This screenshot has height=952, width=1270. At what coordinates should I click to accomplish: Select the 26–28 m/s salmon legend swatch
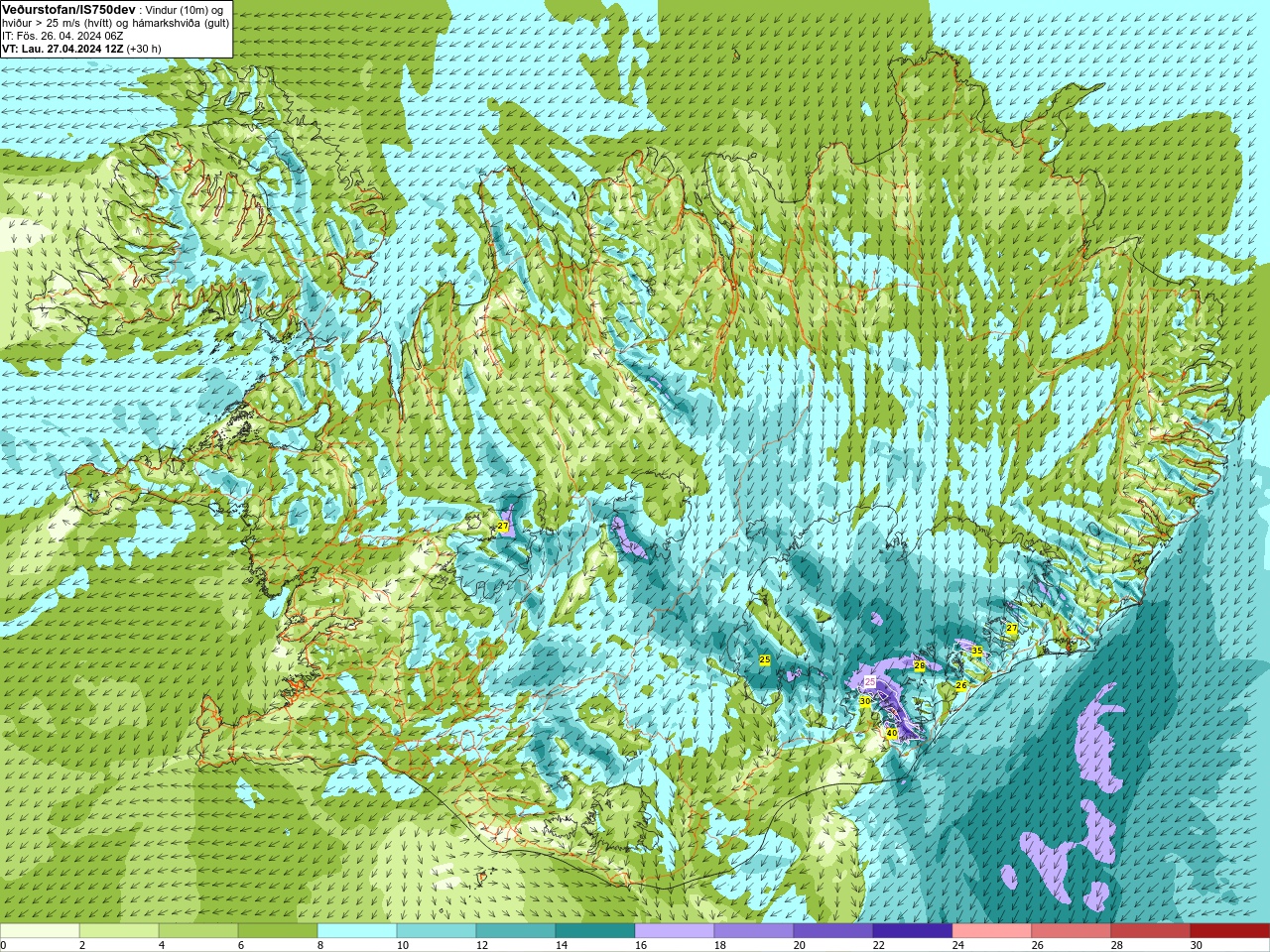click(1072, 931)
